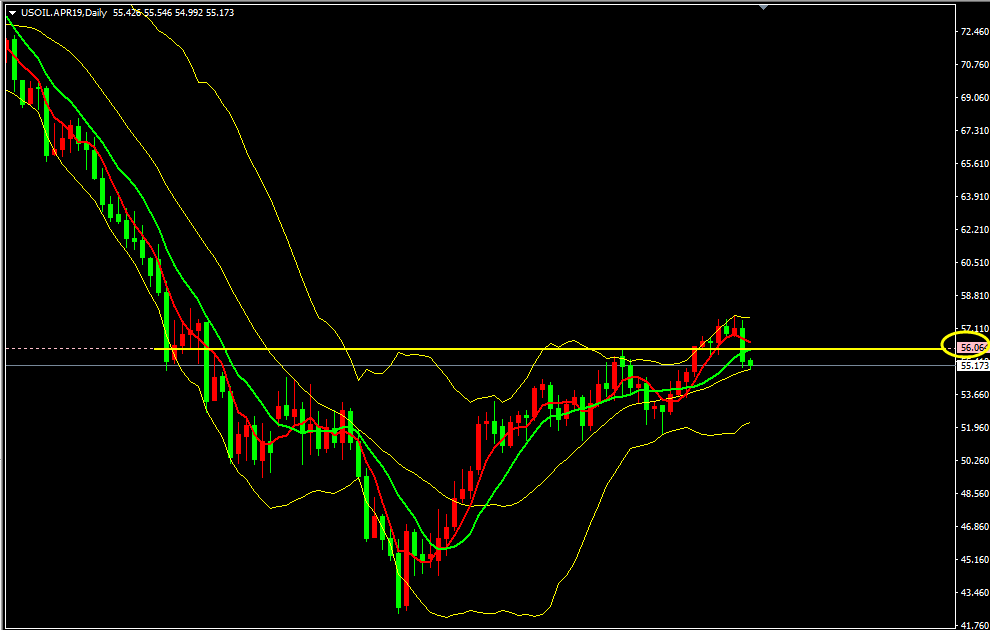The height and width of the screenshot is (630, 990).
Task: Click the 70.760 price axis value
Action: click(x=974, y=64)
